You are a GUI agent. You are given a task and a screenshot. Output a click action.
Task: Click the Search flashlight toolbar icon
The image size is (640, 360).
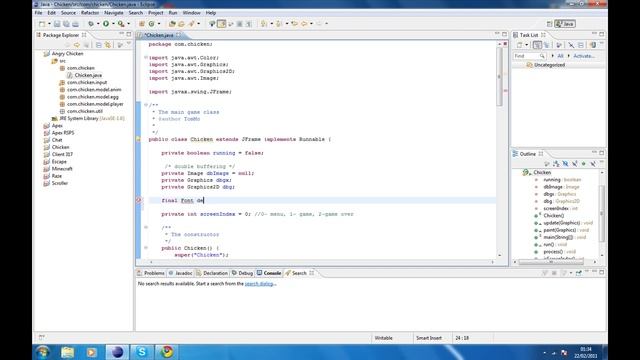191,24
